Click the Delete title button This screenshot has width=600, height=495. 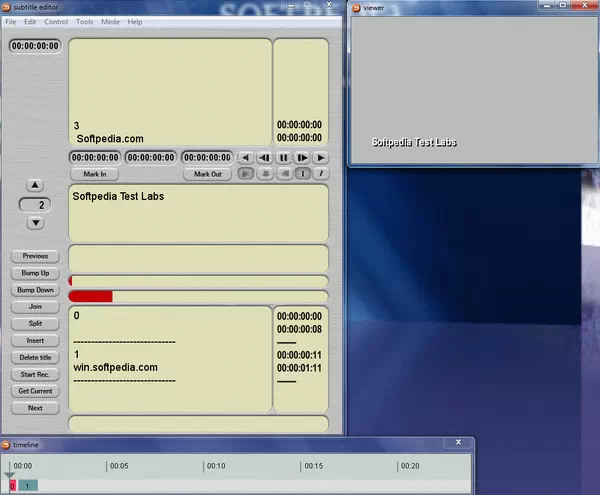click(35, 358)
